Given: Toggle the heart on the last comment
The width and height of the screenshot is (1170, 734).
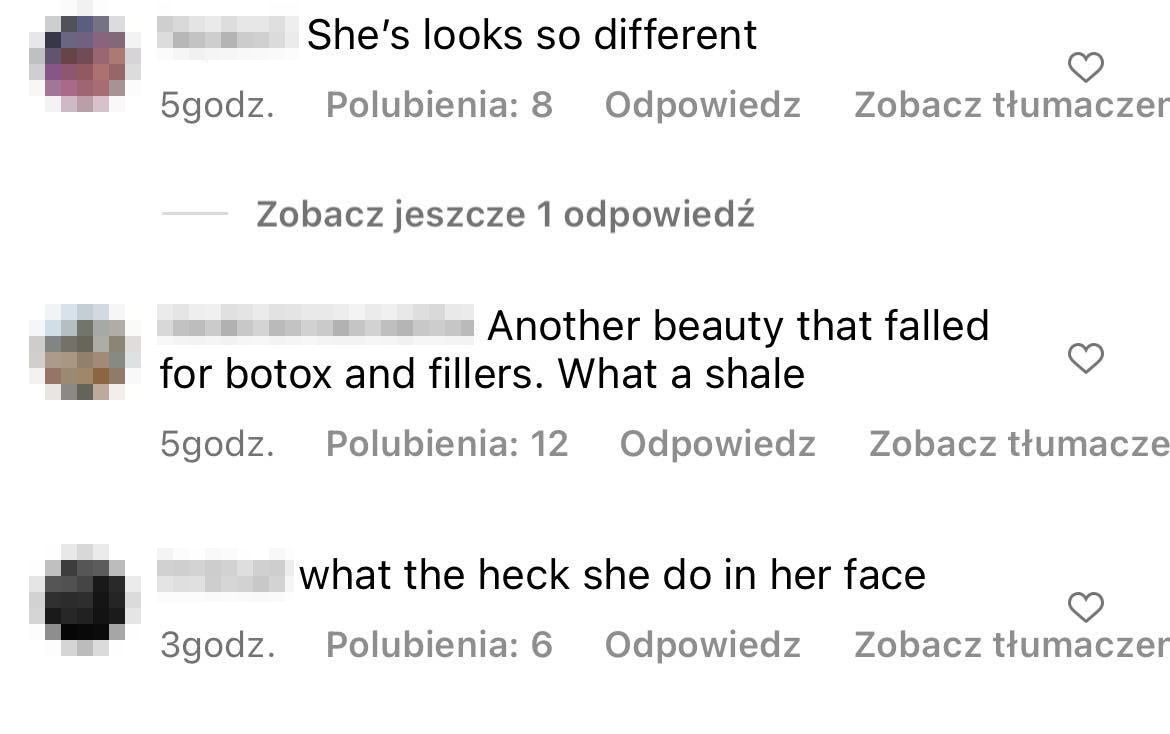Looking at the screenshot, I should (x=1086, y=607).
